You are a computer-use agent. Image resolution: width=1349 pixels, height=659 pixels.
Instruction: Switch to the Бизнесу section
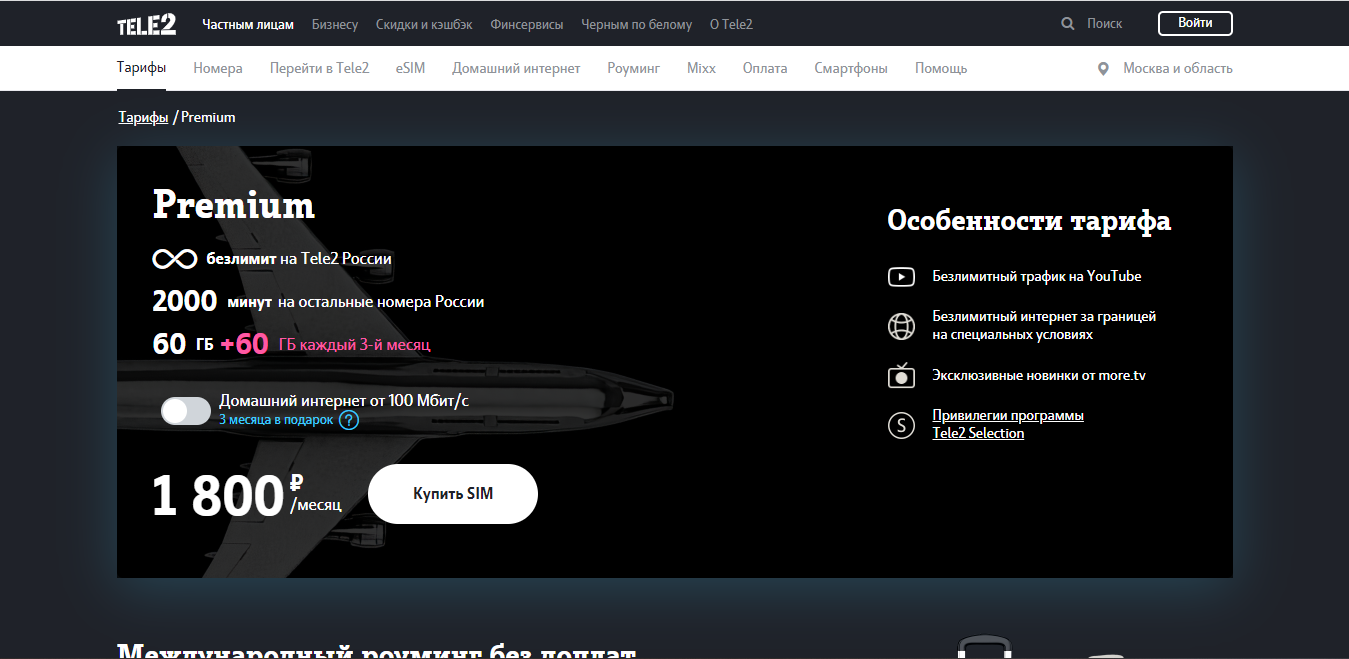coord(334,24)
